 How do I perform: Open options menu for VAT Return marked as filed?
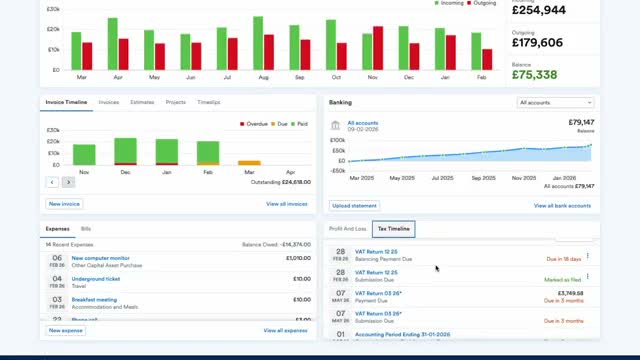point(588,276)
